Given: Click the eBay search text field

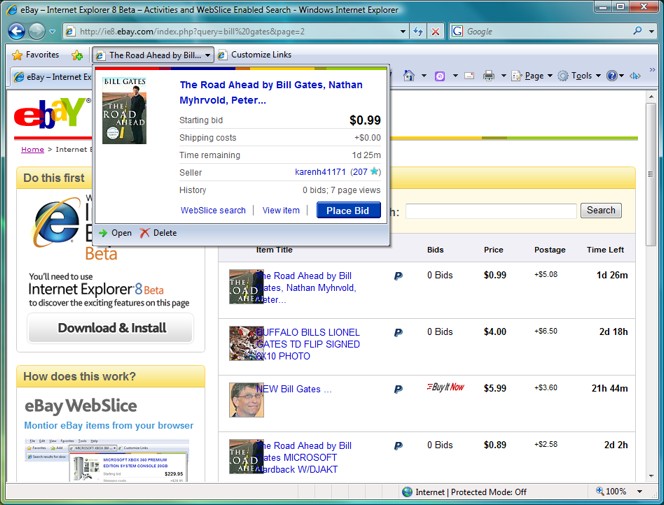Looking at the screenshot, I should 491,210.
